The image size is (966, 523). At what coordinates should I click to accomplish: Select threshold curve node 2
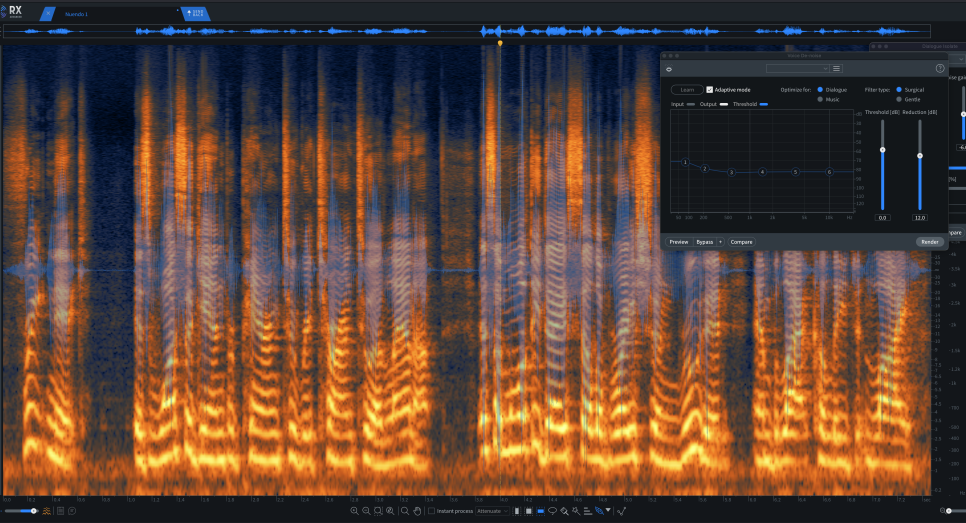(x=705, y=168)
